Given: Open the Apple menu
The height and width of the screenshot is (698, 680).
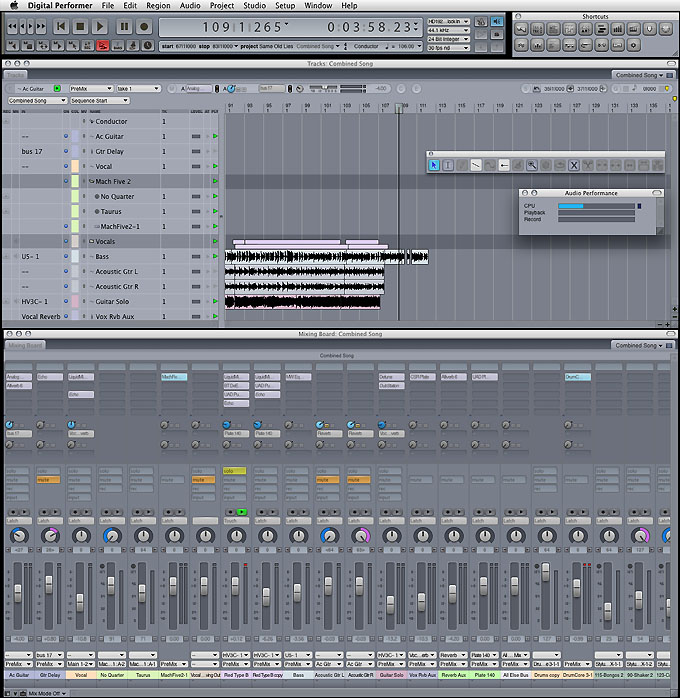Looking at the screenshot, I should 14,5.
